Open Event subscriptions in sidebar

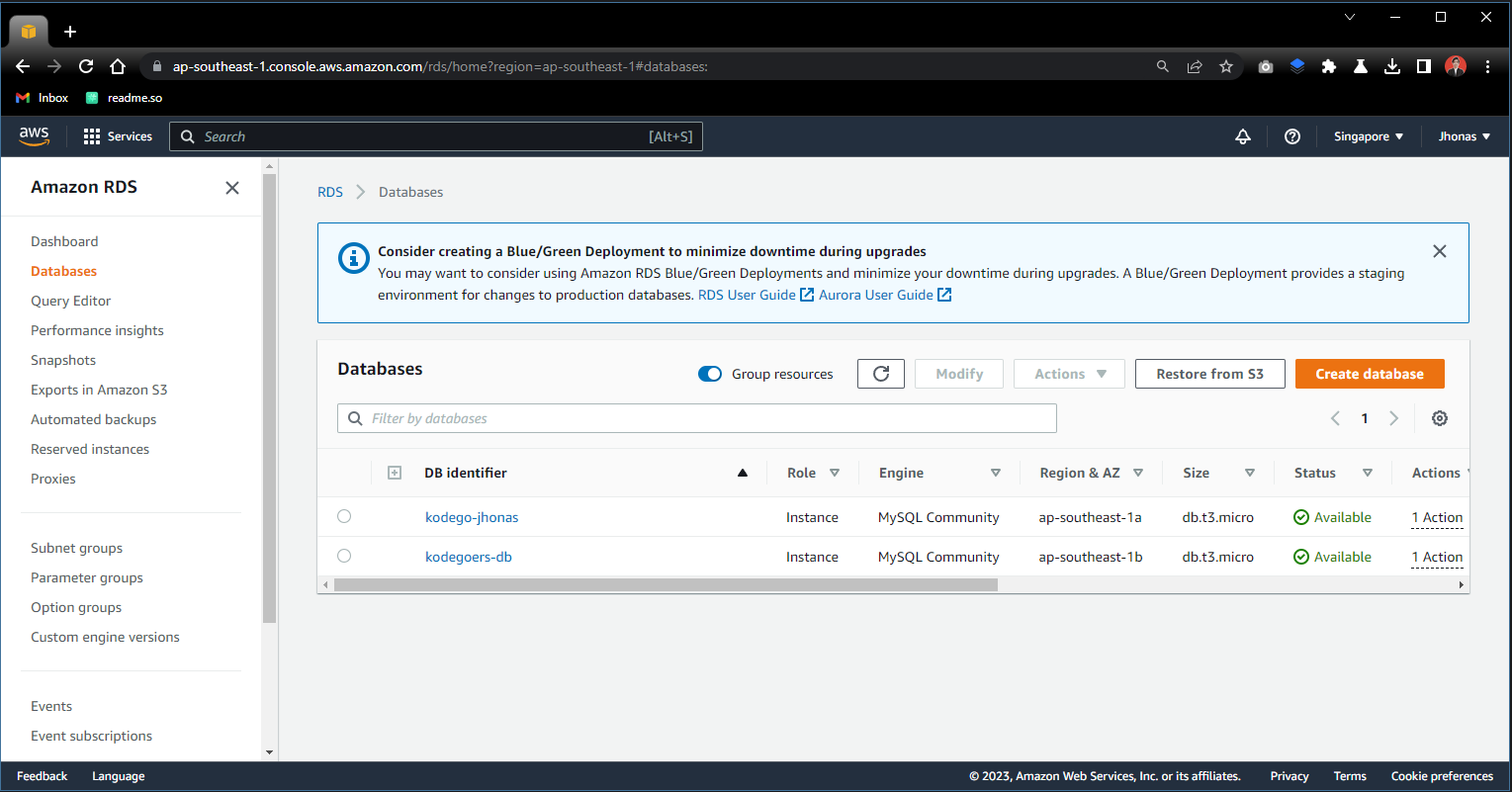[x=91, y=736]
